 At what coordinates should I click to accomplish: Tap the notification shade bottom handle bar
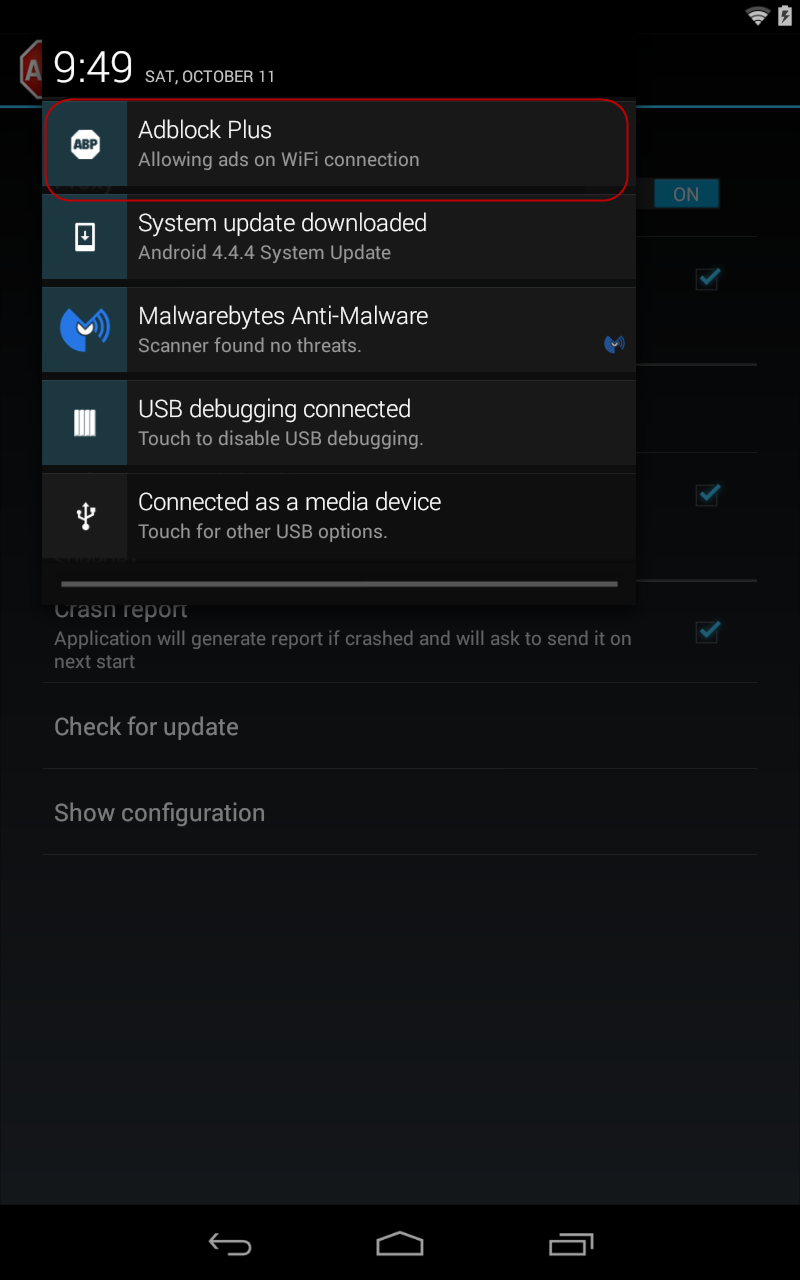pyautogui.click(x=339, y=584)
